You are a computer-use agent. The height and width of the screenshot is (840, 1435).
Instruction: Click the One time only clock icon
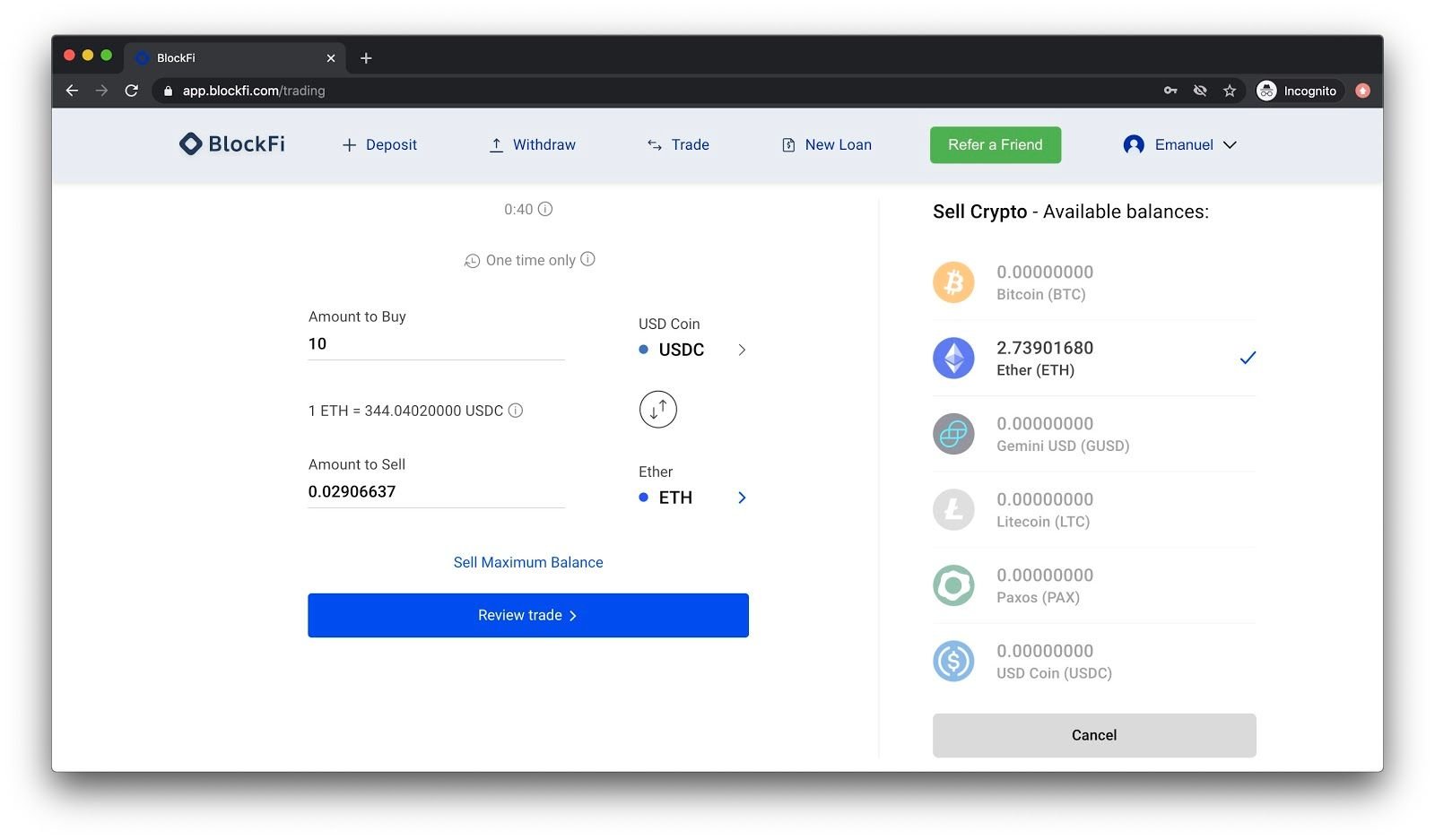coord(472,261)
